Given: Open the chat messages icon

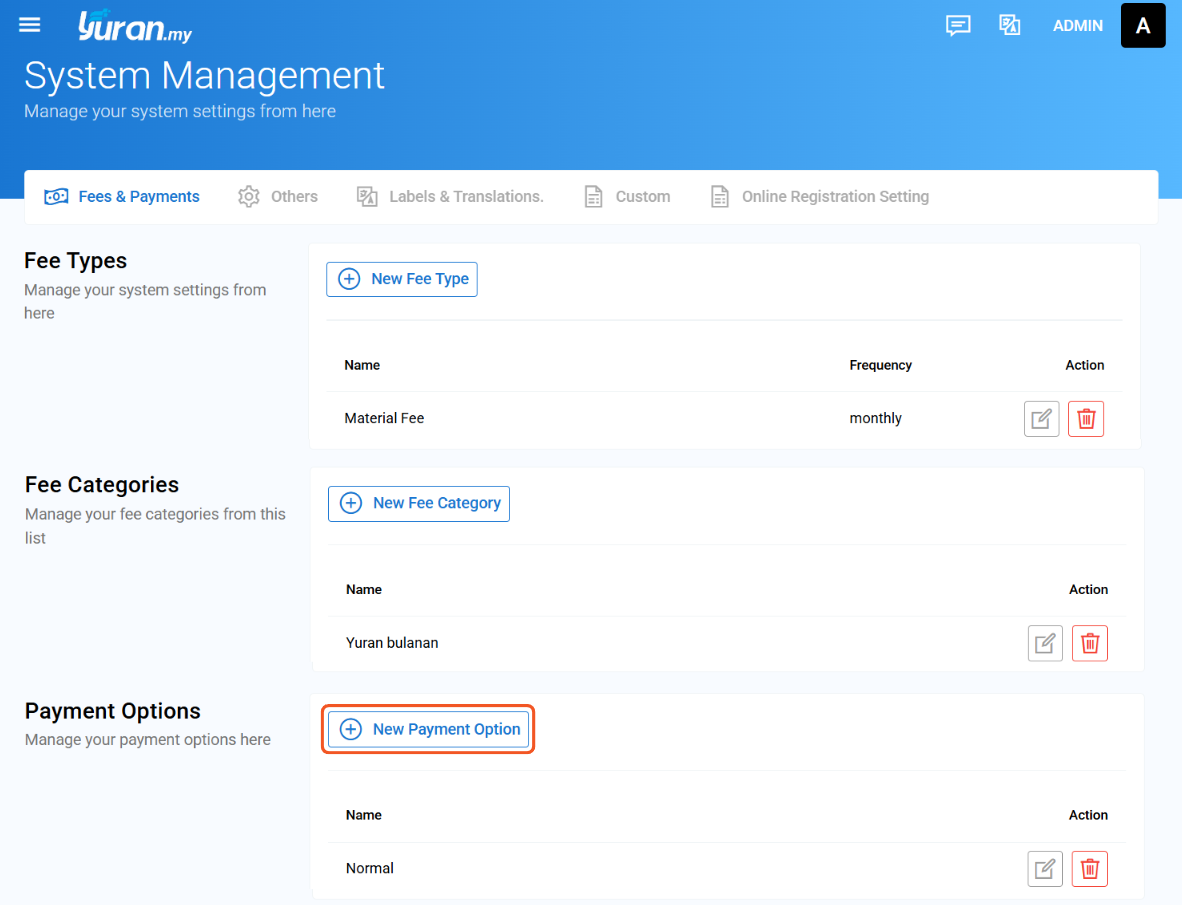Looking at the screenshot, I should pyautogui.click(x=958, y=26).
